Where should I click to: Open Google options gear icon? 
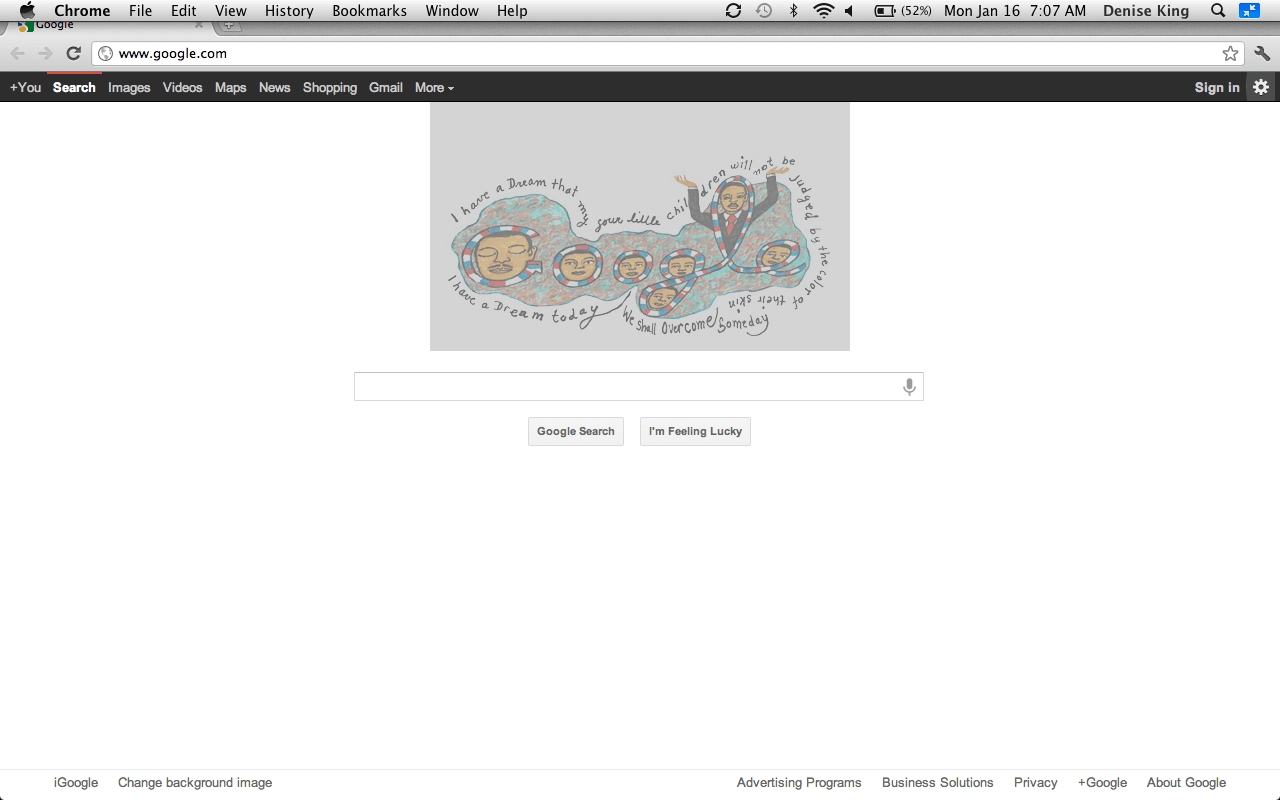(1261, 87)
